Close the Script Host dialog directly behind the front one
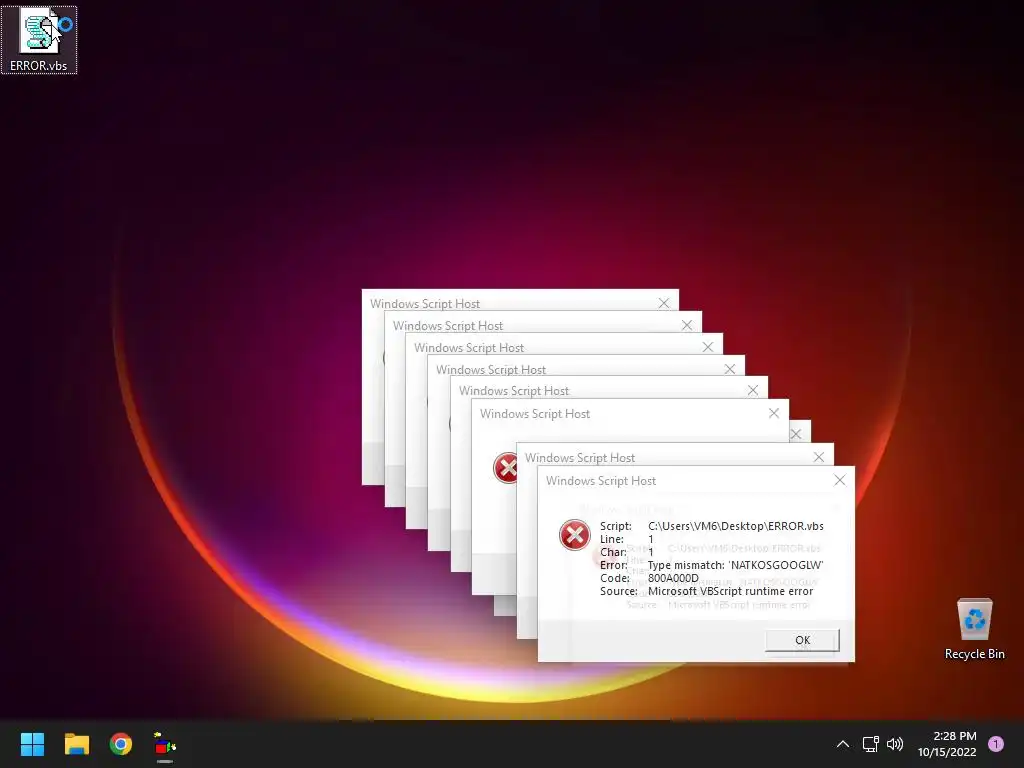The height and width of the screenshot is (768, 1024). 819,457
